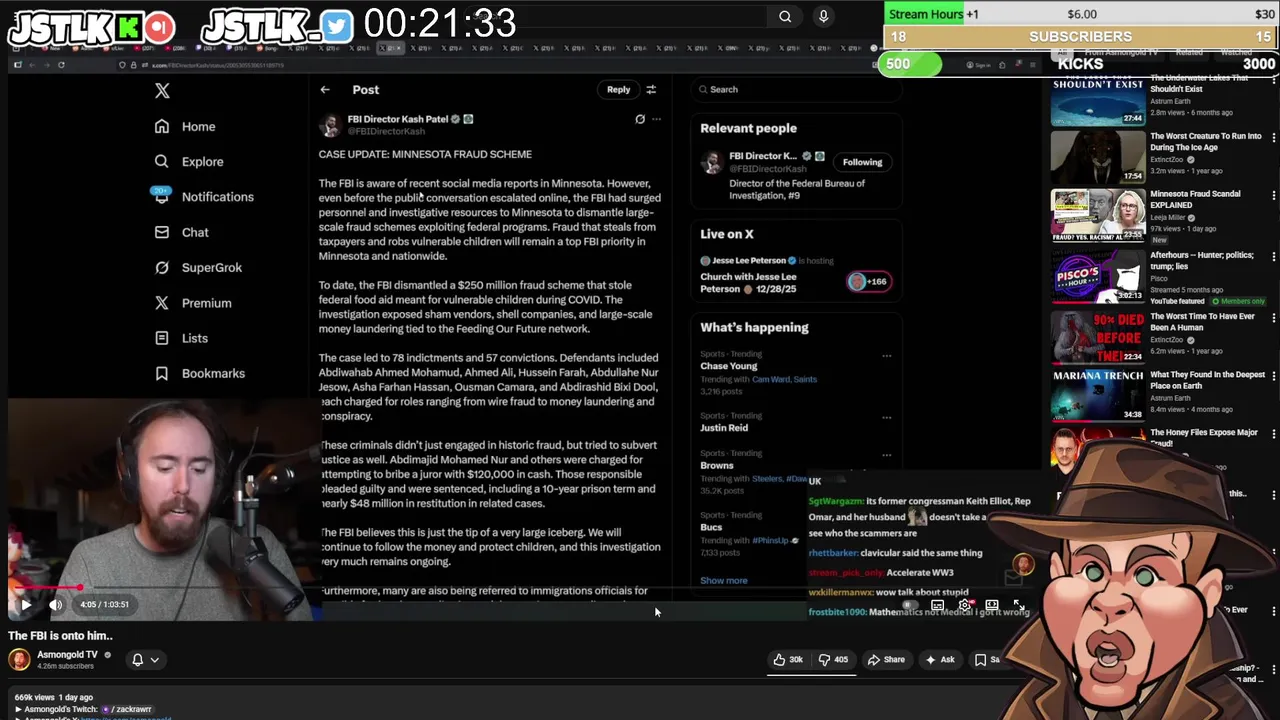1280x720 pixels.
Task: Open Premium in the X sidebar
Action: point(192,303)
